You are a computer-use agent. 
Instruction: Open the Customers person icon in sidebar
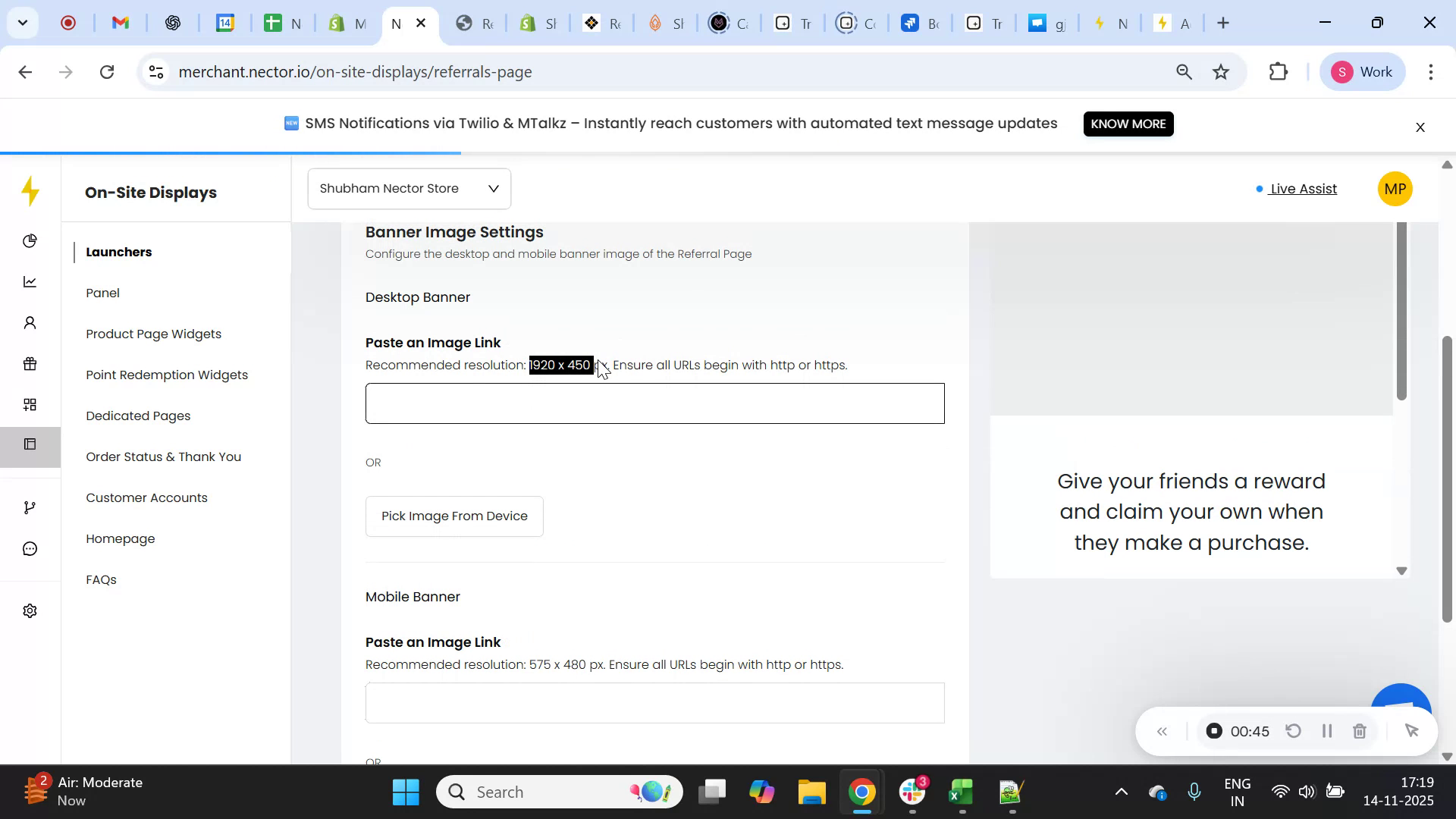(30, 322)
